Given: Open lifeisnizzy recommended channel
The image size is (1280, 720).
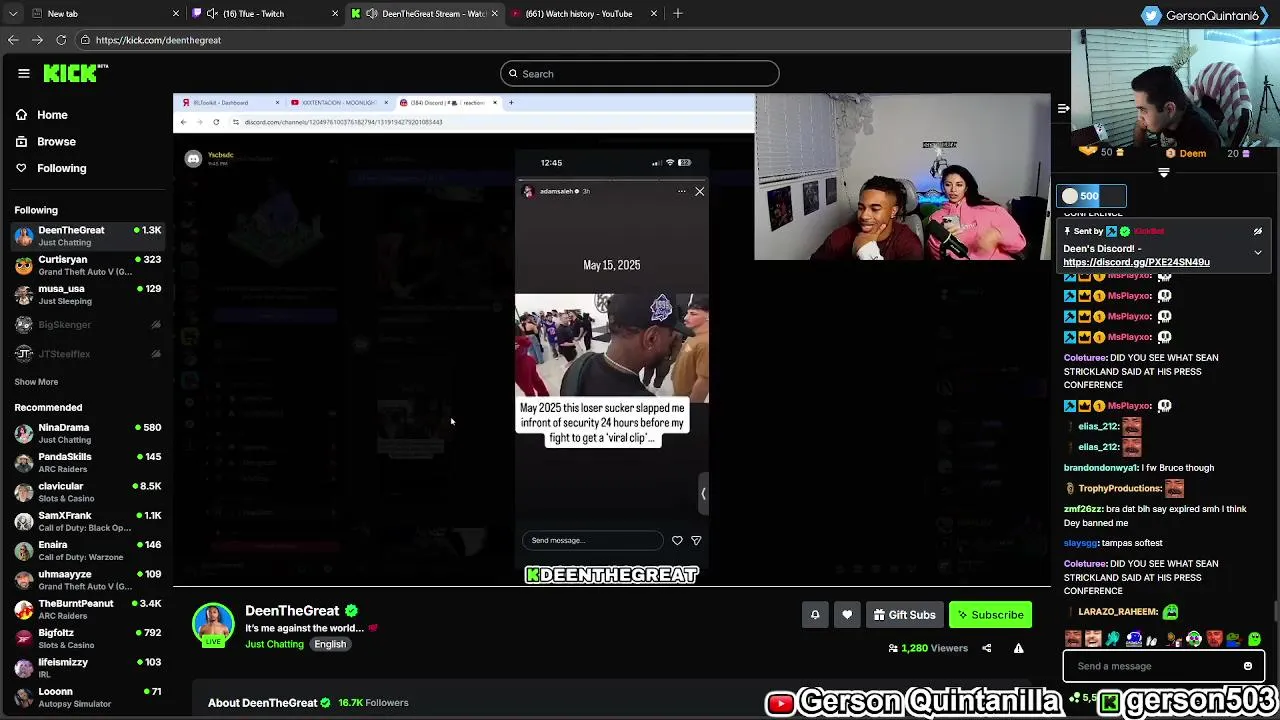Looking at the screenshot, I should coord(88,668).
